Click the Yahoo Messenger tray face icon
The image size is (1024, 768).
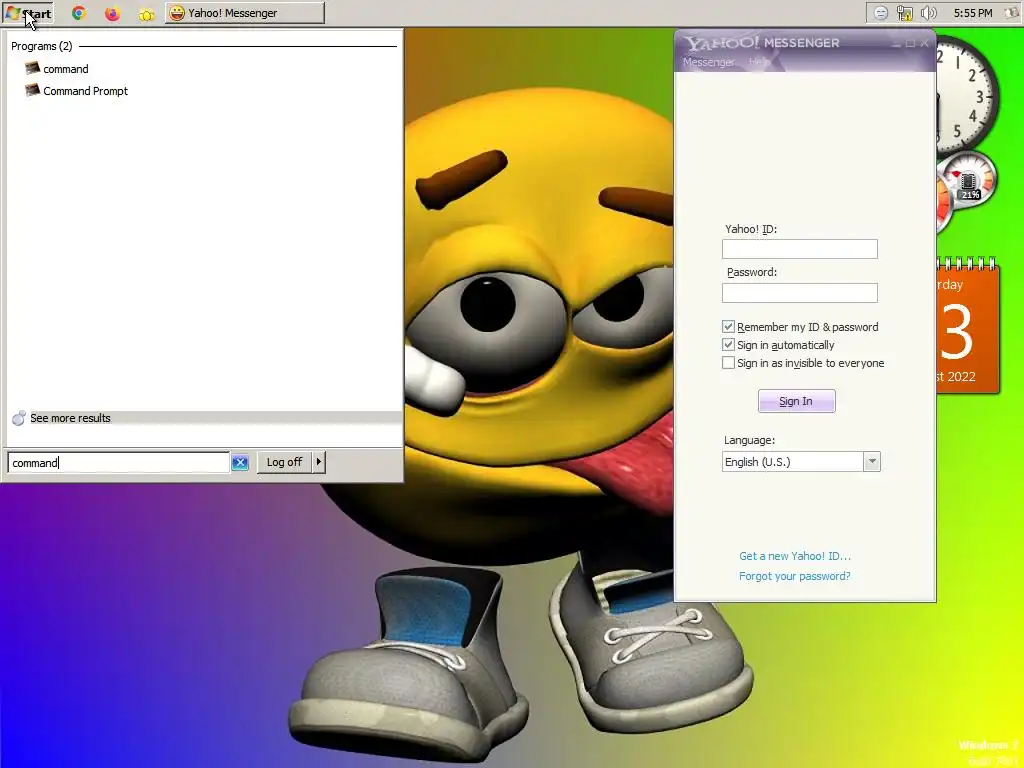[881, 13]
